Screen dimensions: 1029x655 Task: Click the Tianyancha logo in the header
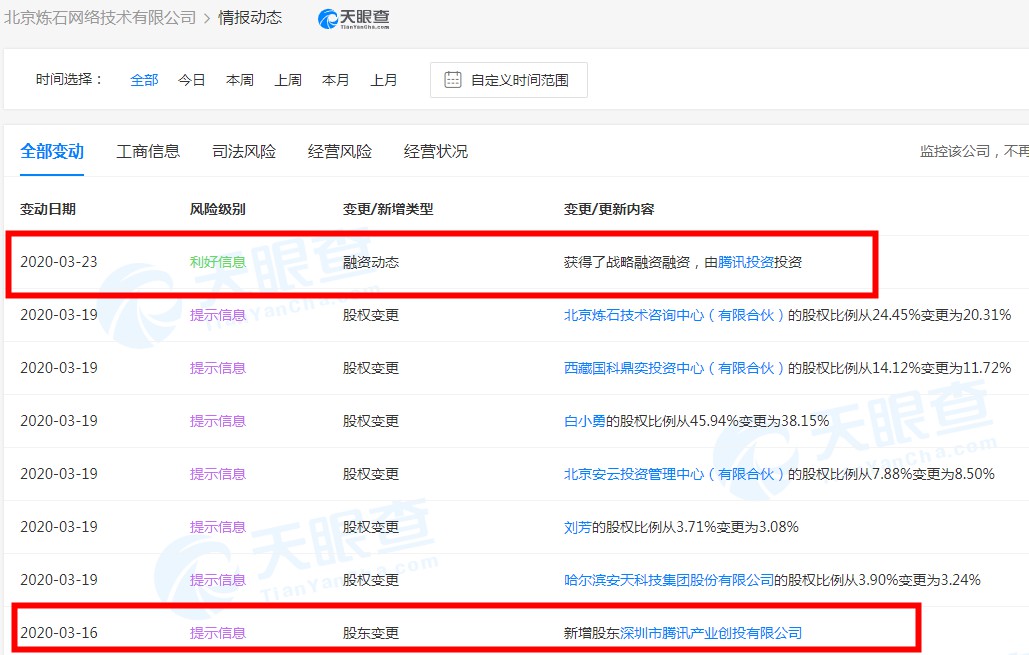click(354, 18)
